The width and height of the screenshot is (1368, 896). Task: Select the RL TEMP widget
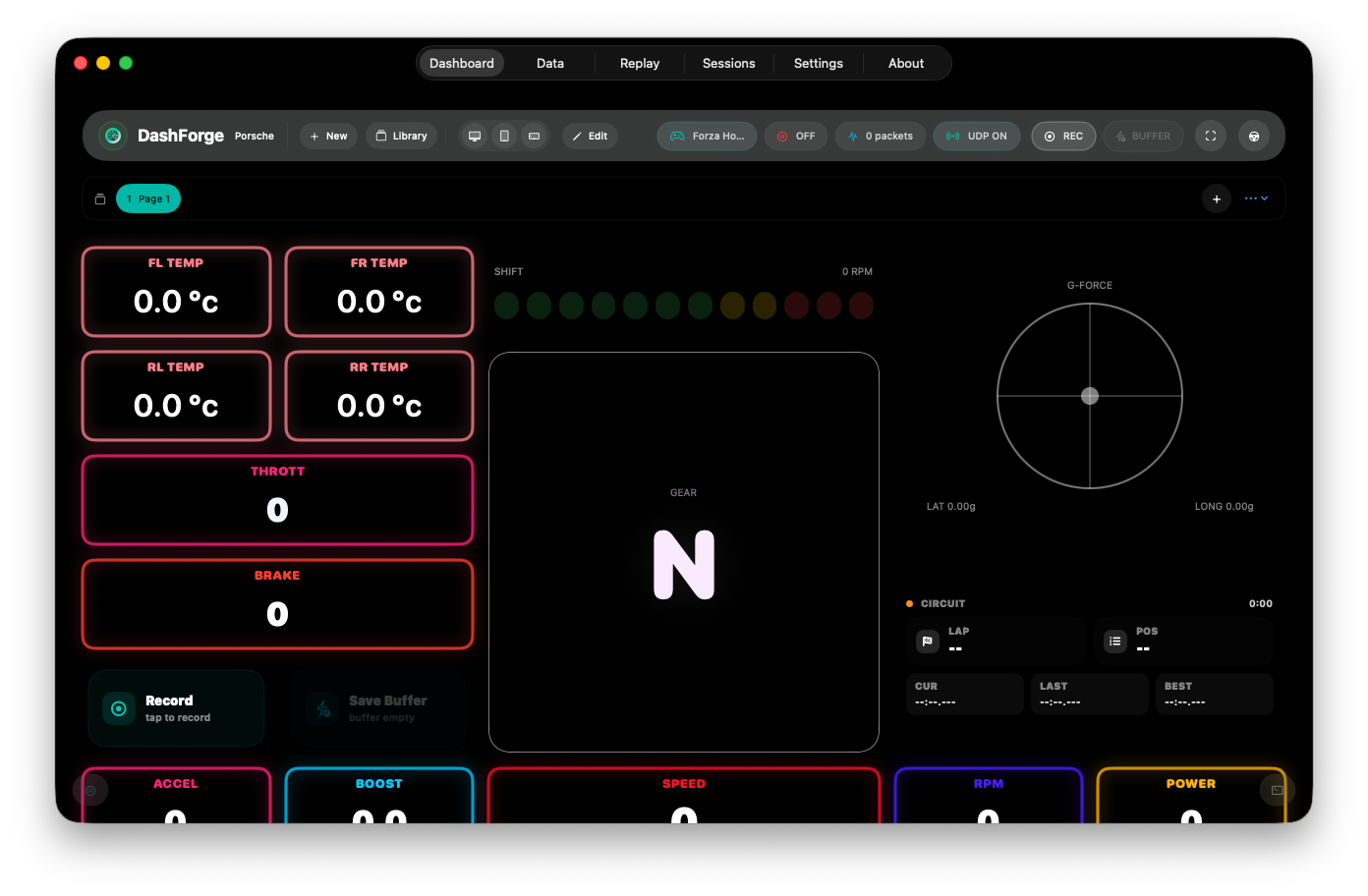click(176, 396)
